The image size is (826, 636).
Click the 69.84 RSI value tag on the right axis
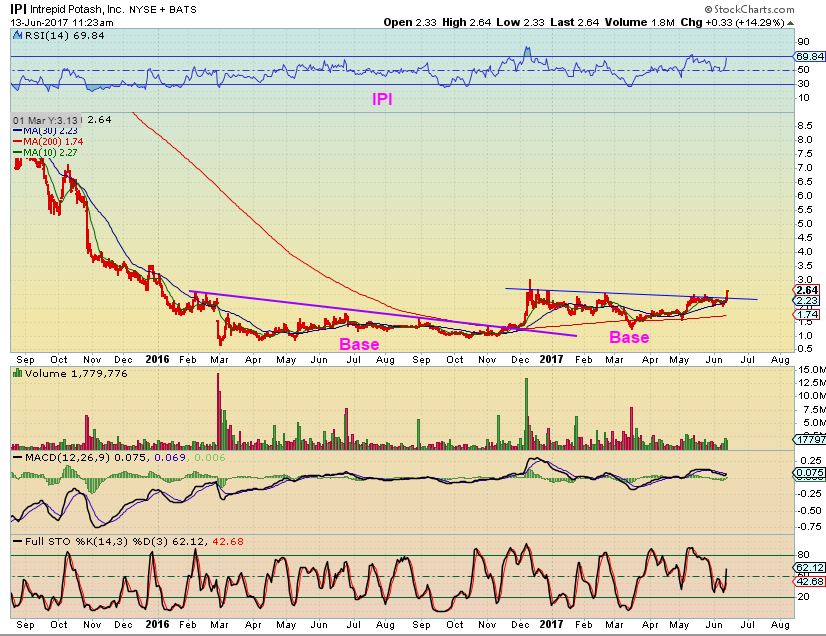point(809,56)
